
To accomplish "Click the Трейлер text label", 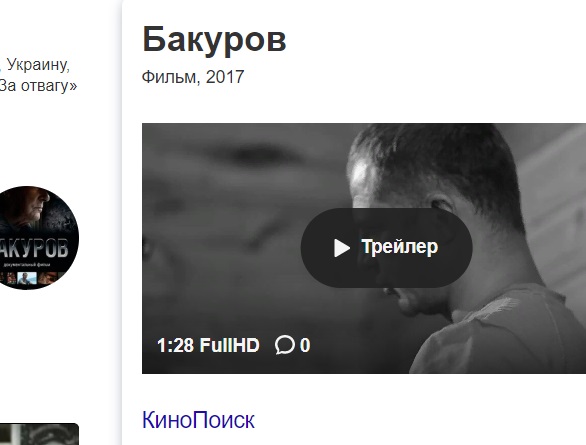I will tap(400, 247).
